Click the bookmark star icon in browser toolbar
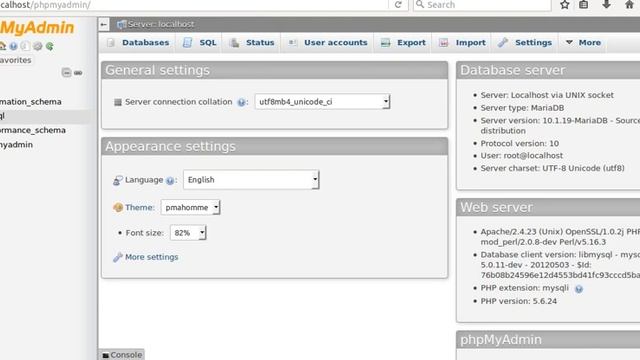This screenshot has width=640, height=360. [564, 4]
